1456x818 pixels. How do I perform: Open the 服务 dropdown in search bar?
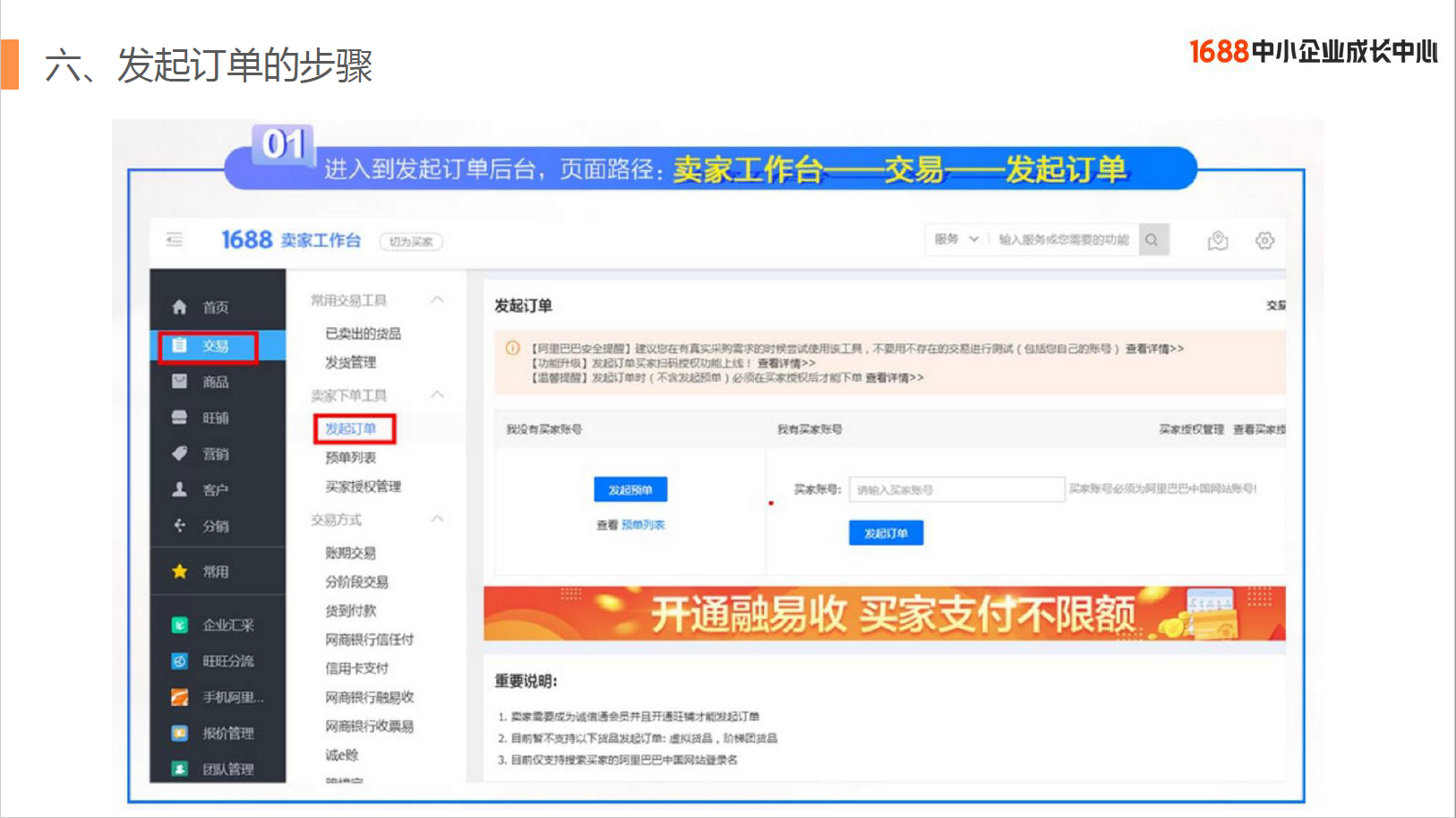[x=956, y=239]
